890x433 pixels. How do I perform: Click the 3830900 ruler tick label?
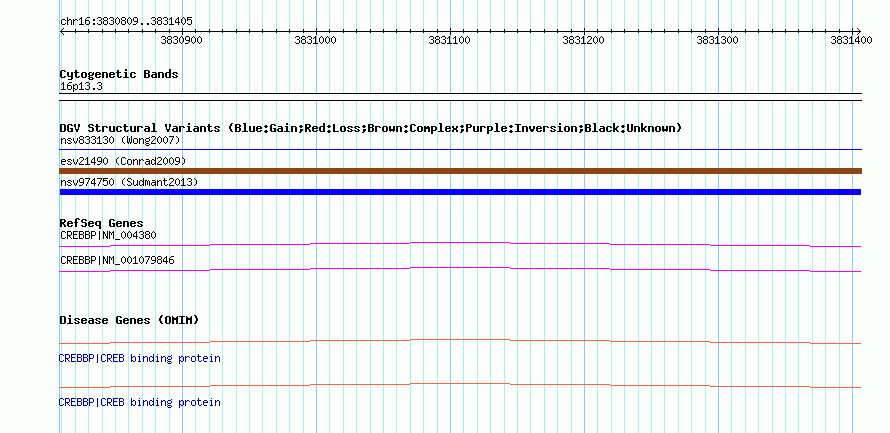182,40
